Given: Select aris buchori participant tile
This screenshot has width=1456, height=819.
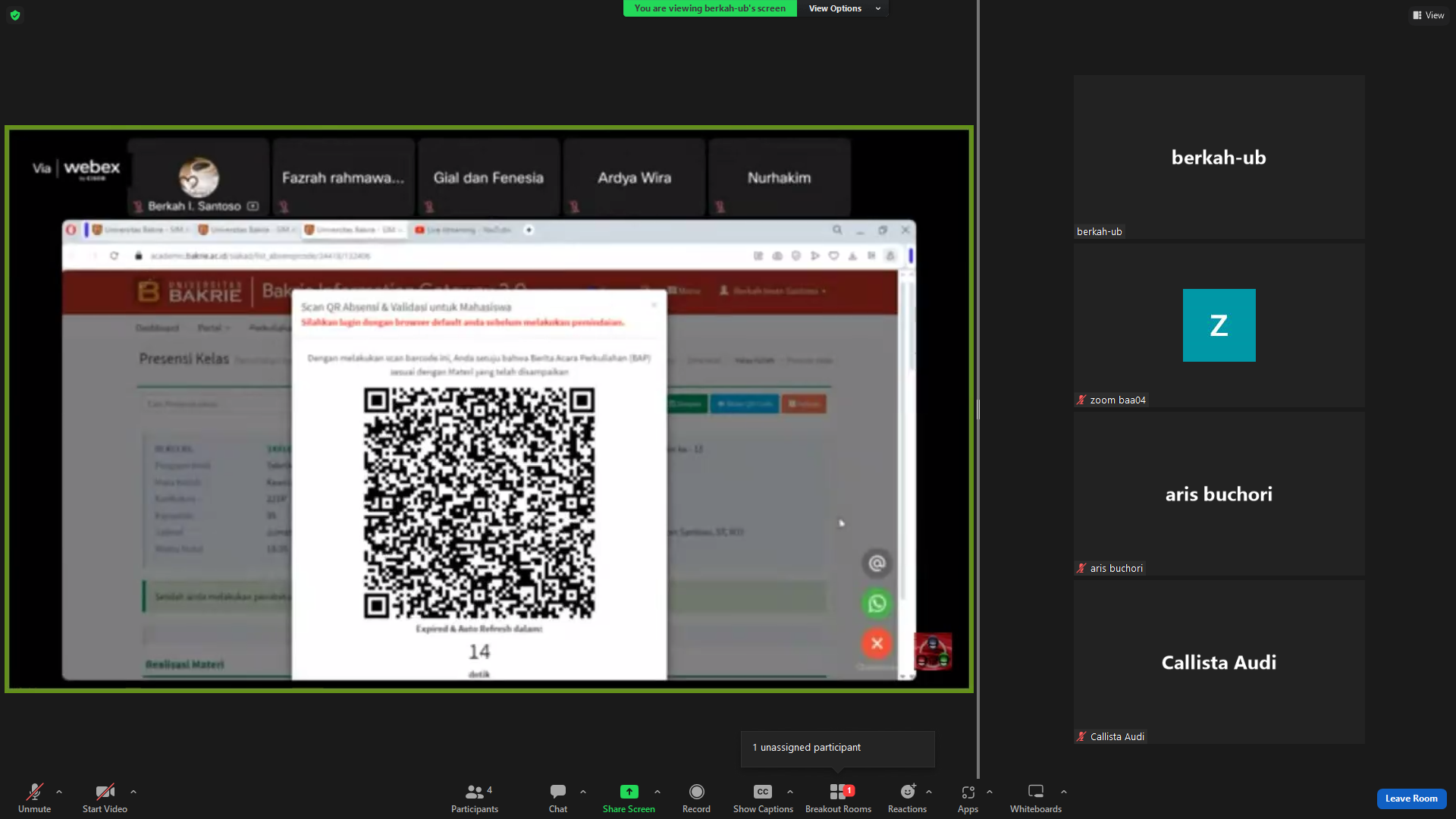Looking at the screenshot, I should click(x=1219, y=494).
